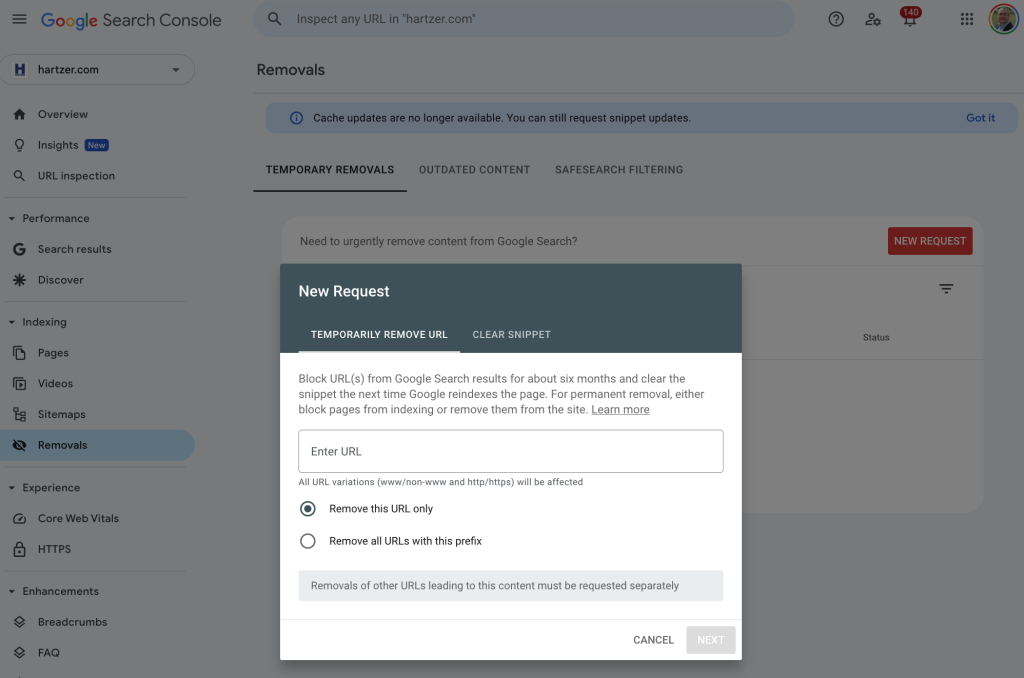Open HTTPS report
The width and height of the screenshot is (1024, 678).
tap(54, 549)
